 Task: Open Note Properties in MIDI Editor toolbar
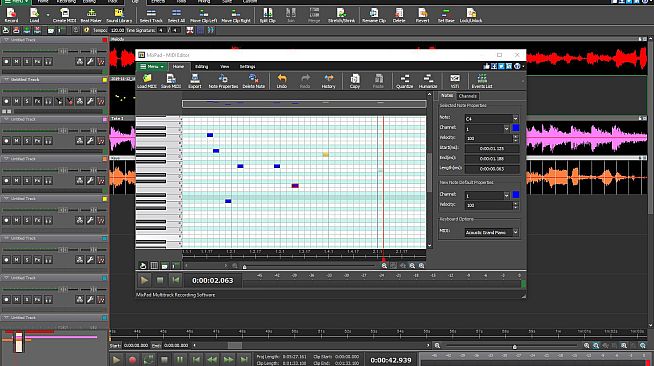point(223,81)
